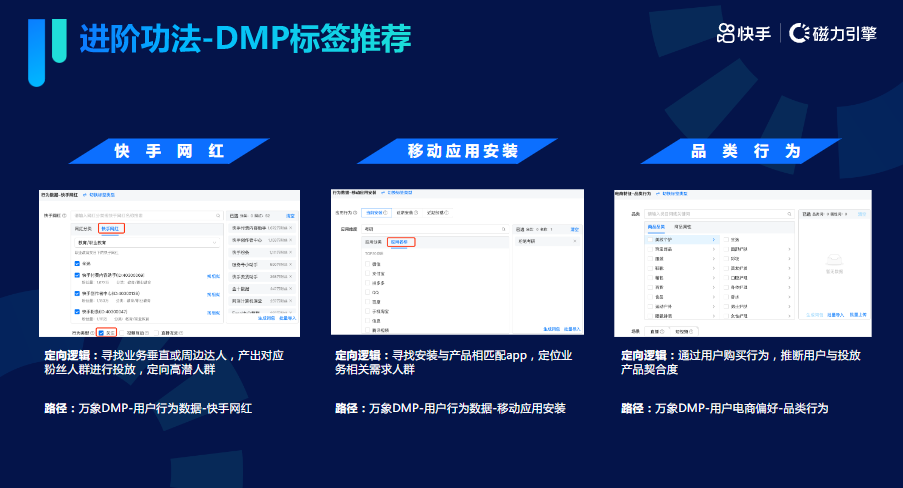The width and height of the screenshot is (903, 488).
Task: Check the 口腔护理 subcategory checkbox
Action: pyautogui.click(x=726, y=278)
